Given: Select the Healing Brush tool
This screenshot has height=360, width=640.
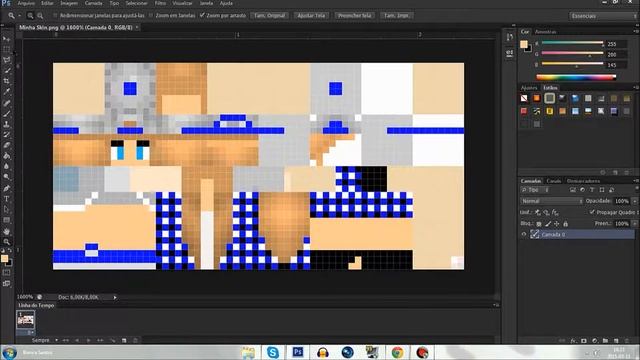Looking at the screenshot, I should pos(7,103).
